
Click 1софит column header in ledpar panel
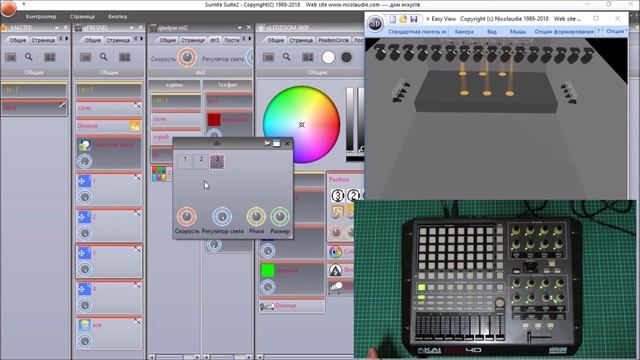tap(227, 85)
